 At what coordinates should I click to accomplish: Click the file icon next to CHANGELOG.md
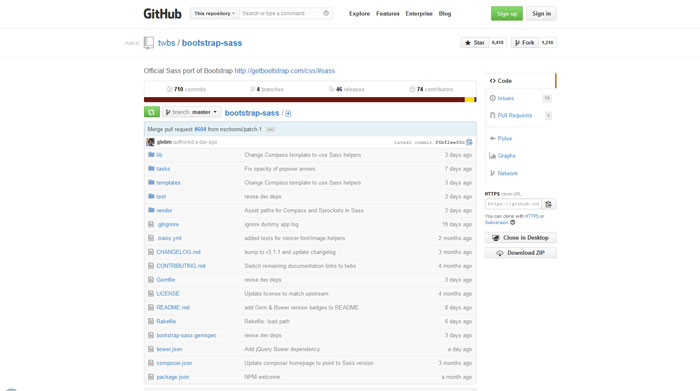151,252
